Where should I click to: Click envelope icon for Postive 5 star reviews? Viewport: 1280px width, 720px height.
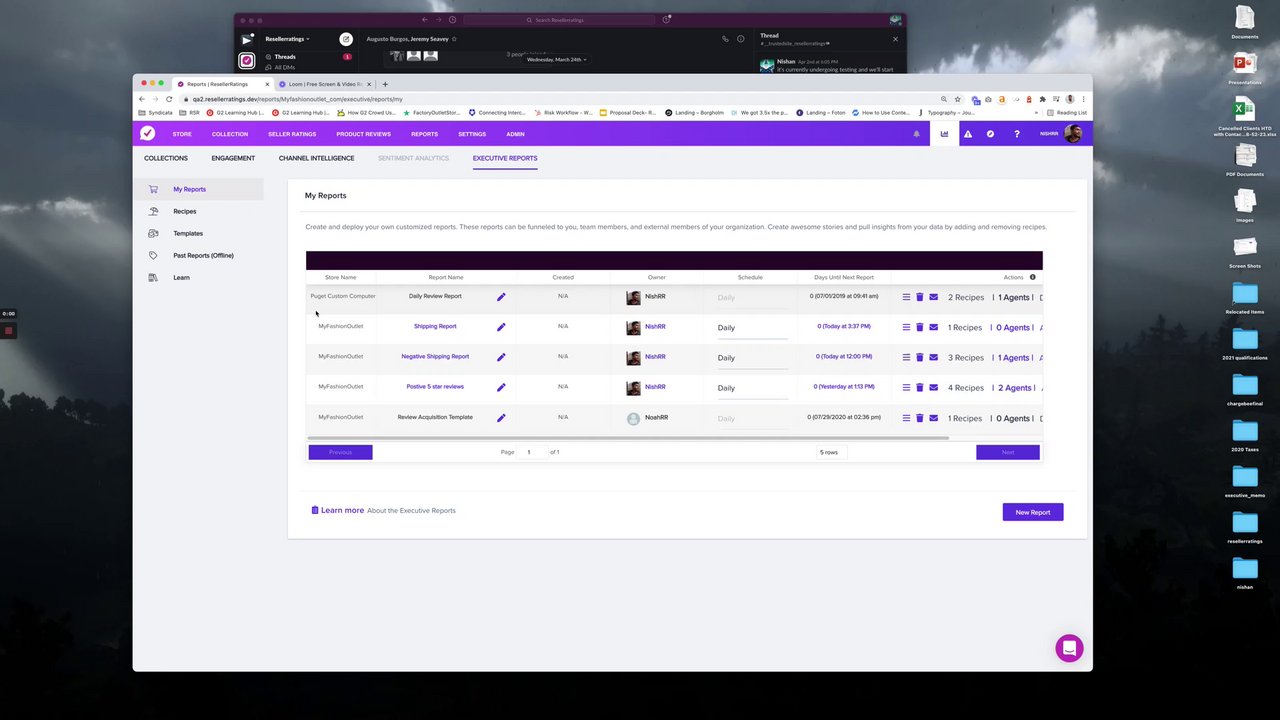tap(933, 387)
